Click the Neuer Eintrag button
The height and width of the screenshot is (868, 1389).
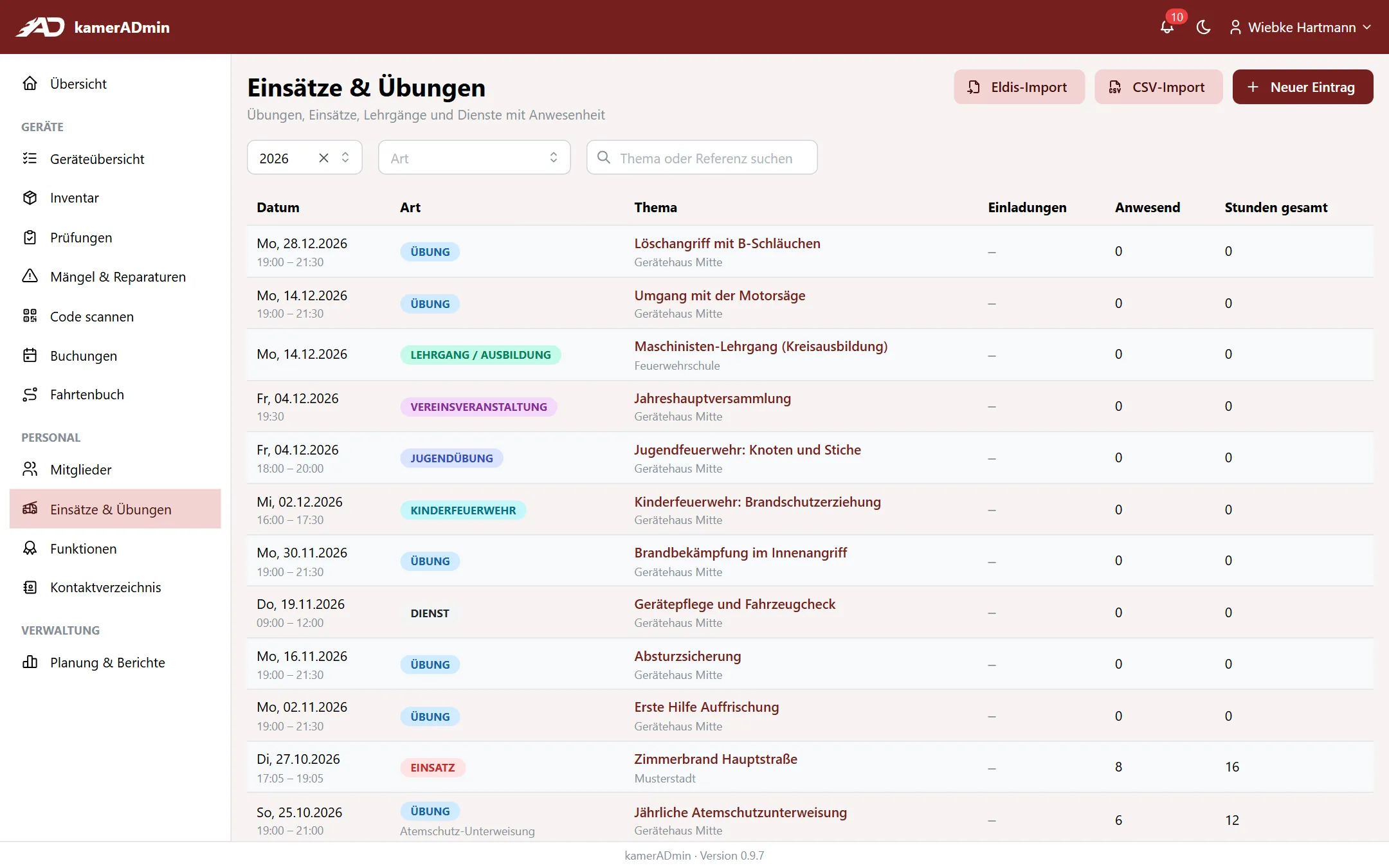click(x=1302, y=87)
